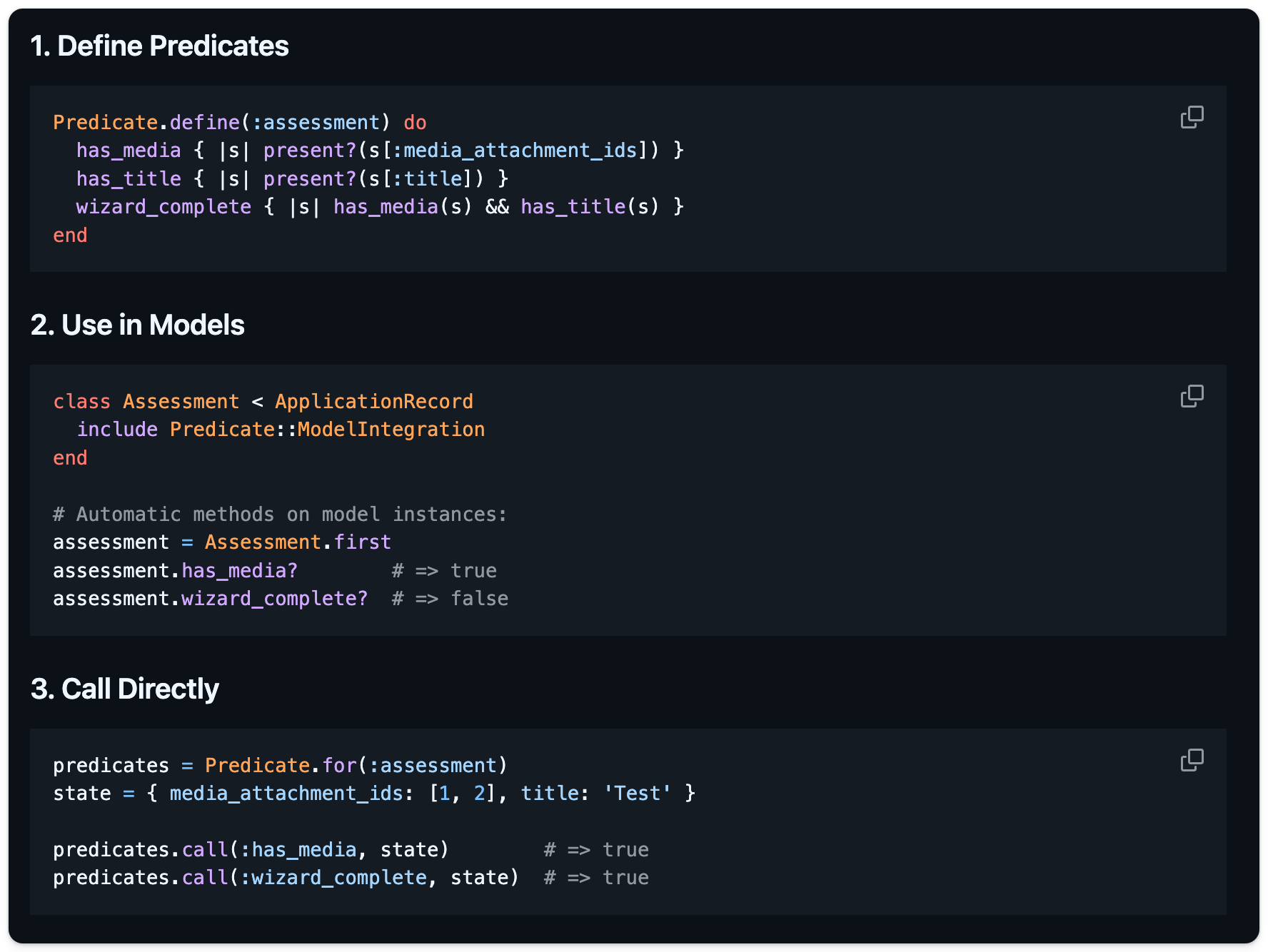Screen dimensions: 1268x952
Task: Click the '3. Call Directly' heading
Action: point(124,689)
